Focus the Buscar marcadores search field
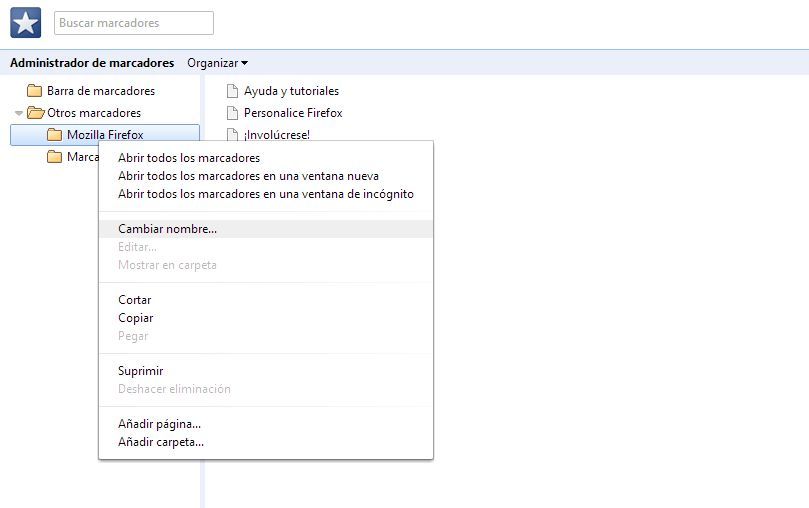This screenshot has height=508, width=809. pyautogui.click(x=134, y=23)
